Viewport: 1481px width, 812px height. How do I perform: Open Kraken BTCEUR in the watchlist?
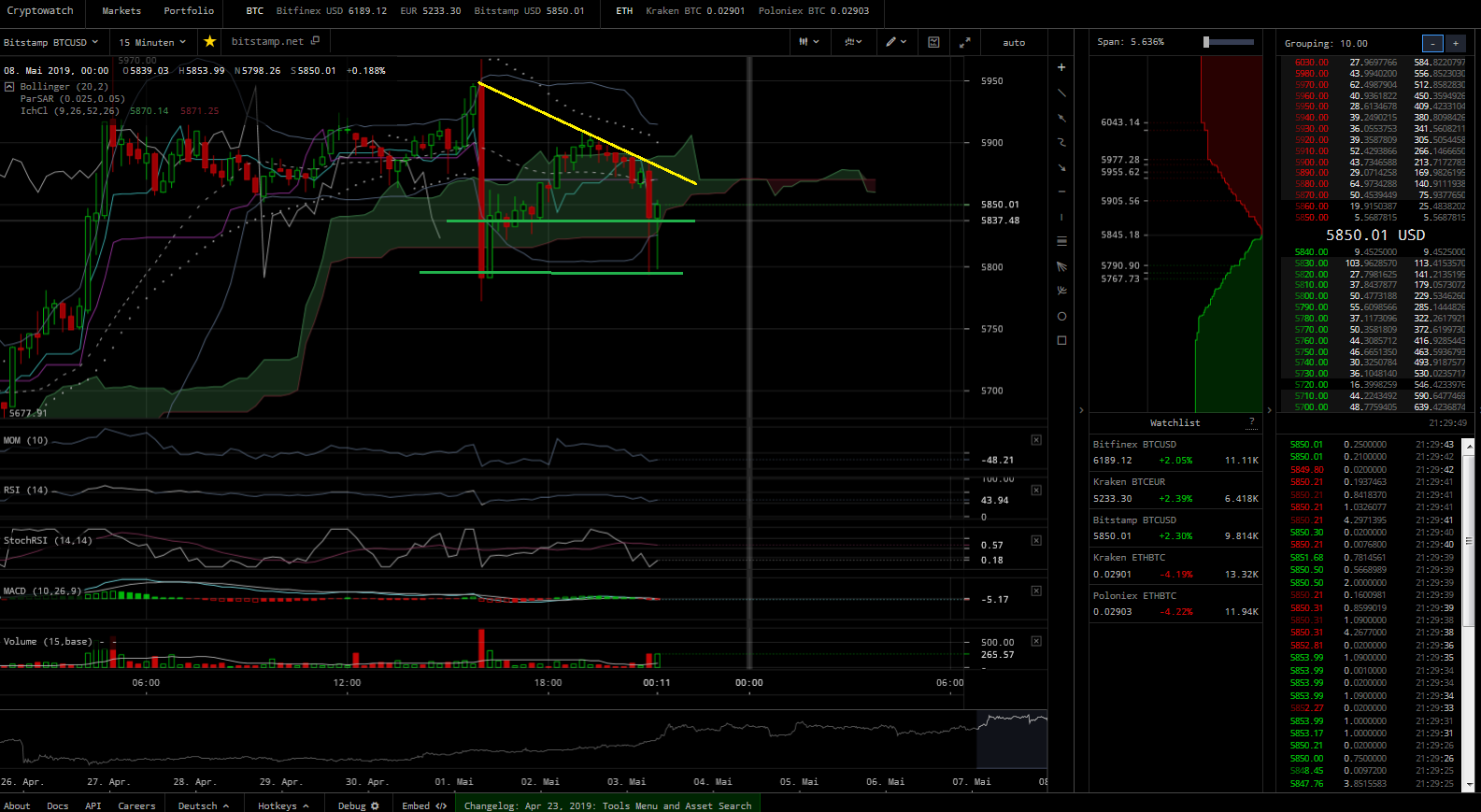[x=1175, y=491]
